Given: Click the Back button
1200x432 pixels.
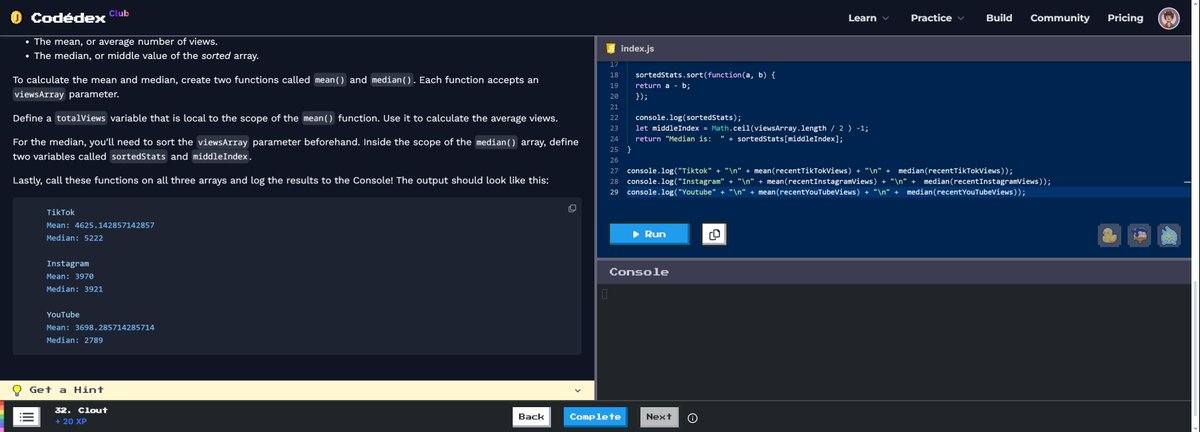Looking at the screenshot, I should click(531, 417).
